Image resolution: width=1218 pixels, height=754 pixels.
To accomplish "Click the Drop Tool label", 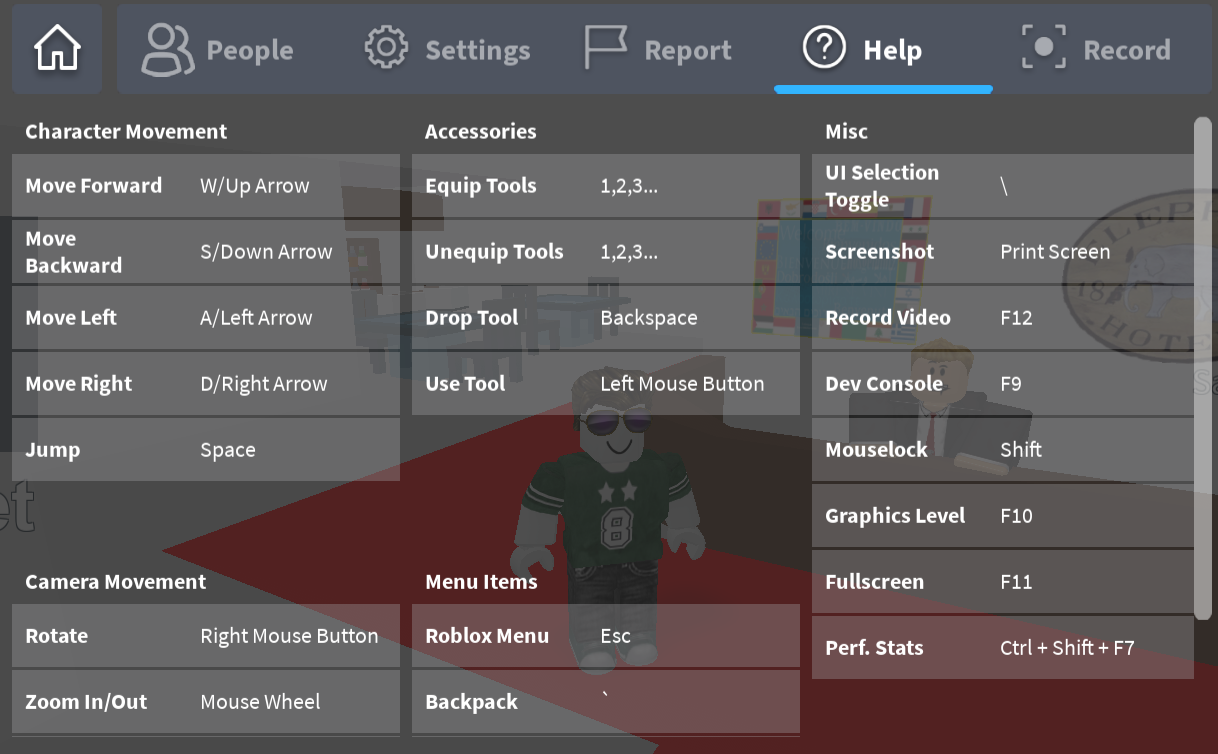I will [x=472, y=318].
